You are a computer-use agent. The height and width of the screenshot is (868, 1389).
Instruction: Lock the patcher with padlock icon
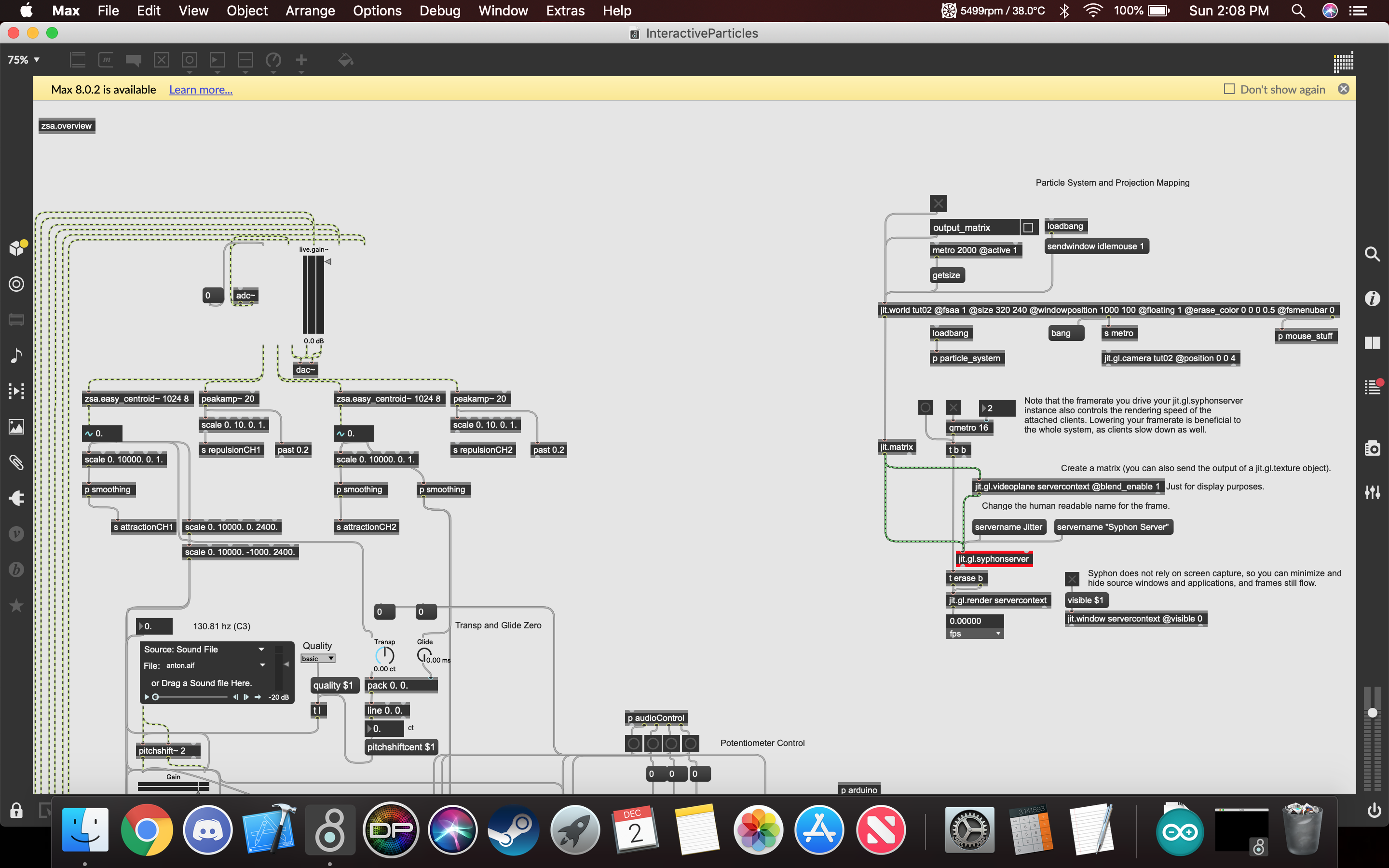pyautogui.click(x=16, y=810)
